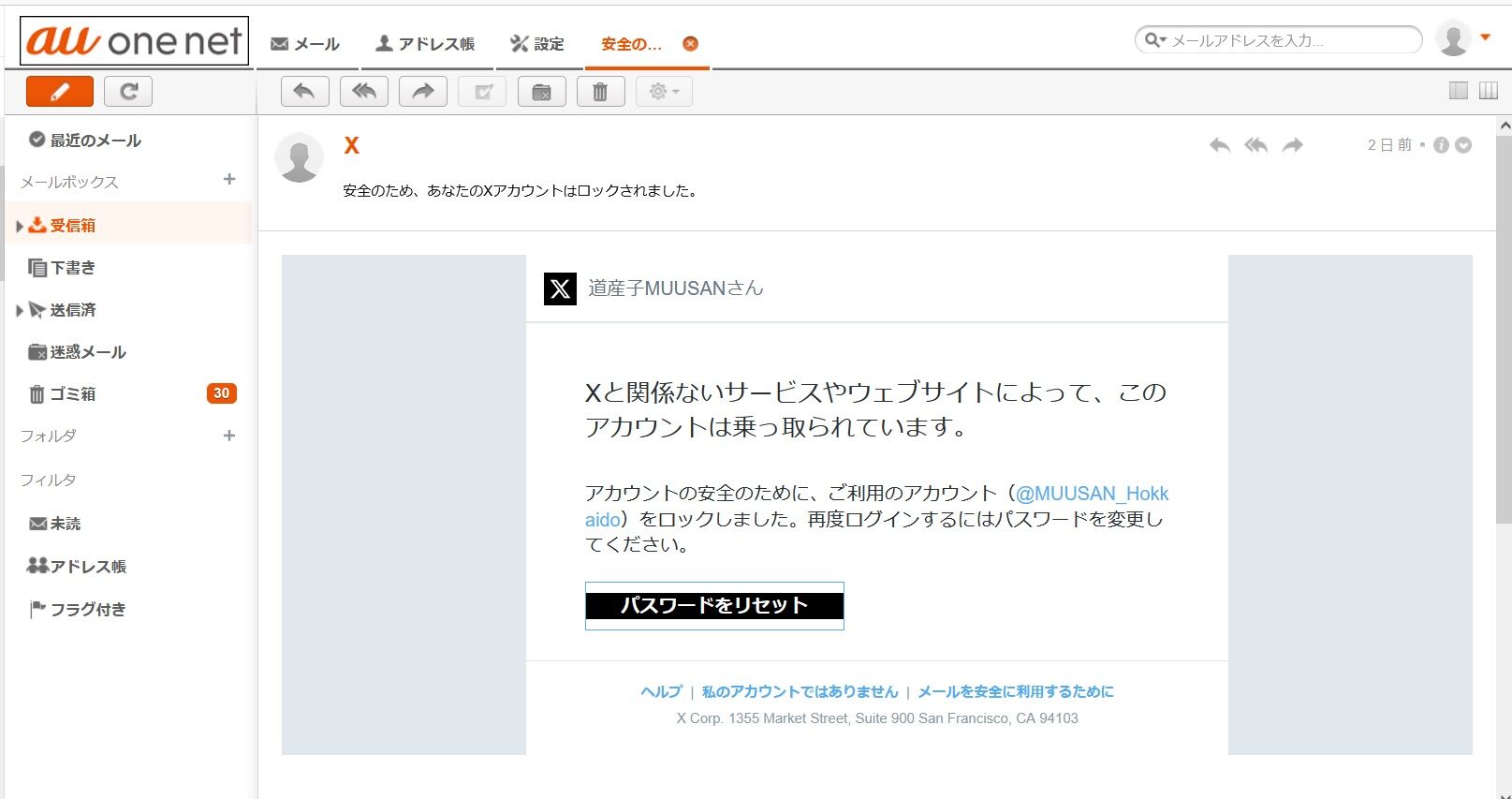The image size is (1512, 799).
Task: Open the message options down-arrow menu
Action: 1463,145
